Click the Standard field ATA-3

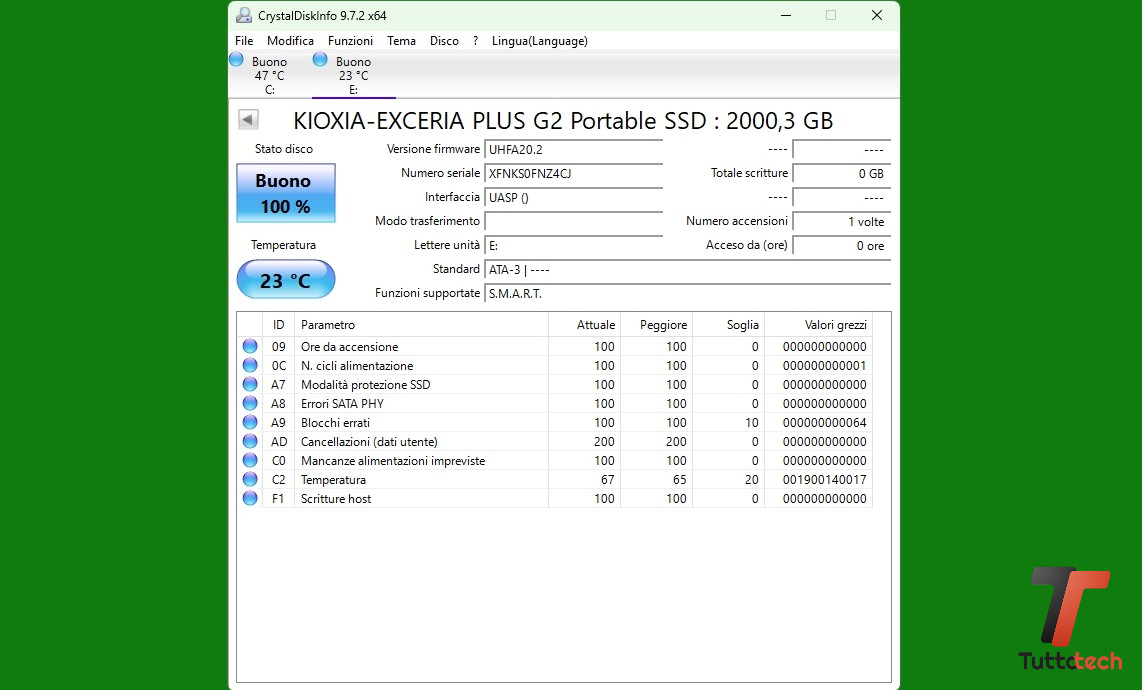pyautogui.click(x=687, y=270)
